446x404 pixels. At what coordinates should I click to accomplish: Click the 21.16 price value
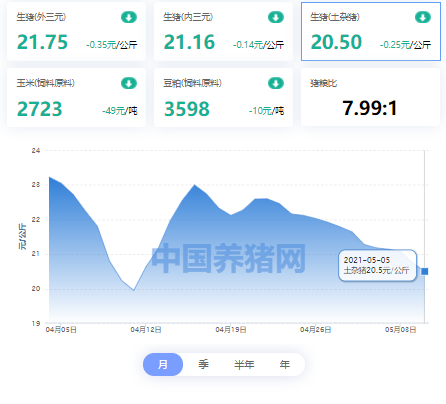[189, 42]
